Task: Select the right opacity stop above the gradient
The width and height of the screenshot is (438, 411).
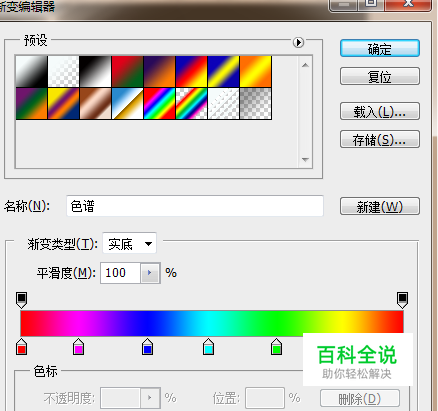Action: point(402,300)
